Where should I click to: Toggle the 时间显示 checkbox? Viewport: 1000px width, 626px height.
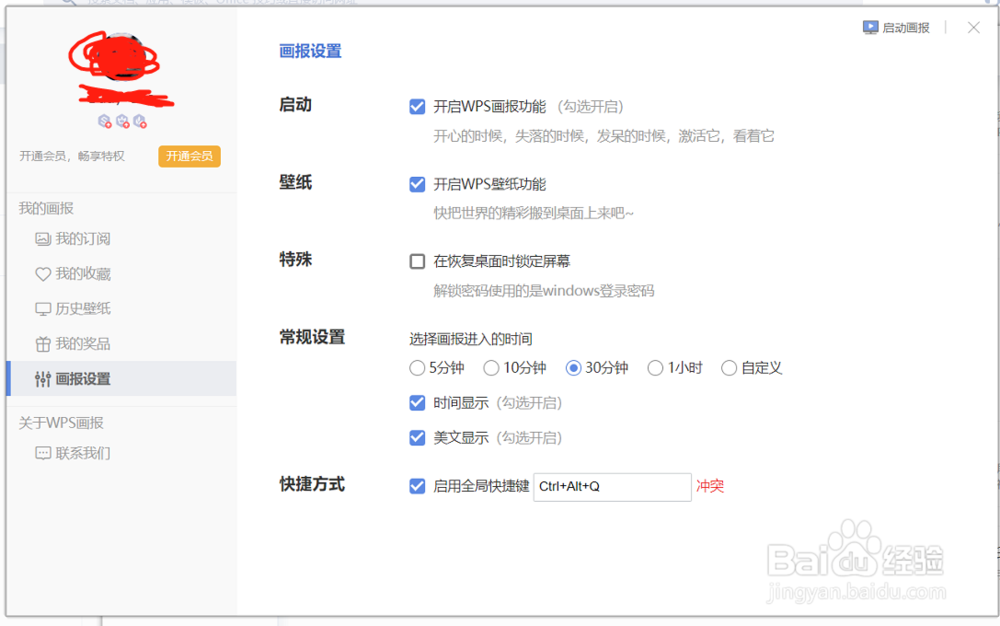[417, 403]
